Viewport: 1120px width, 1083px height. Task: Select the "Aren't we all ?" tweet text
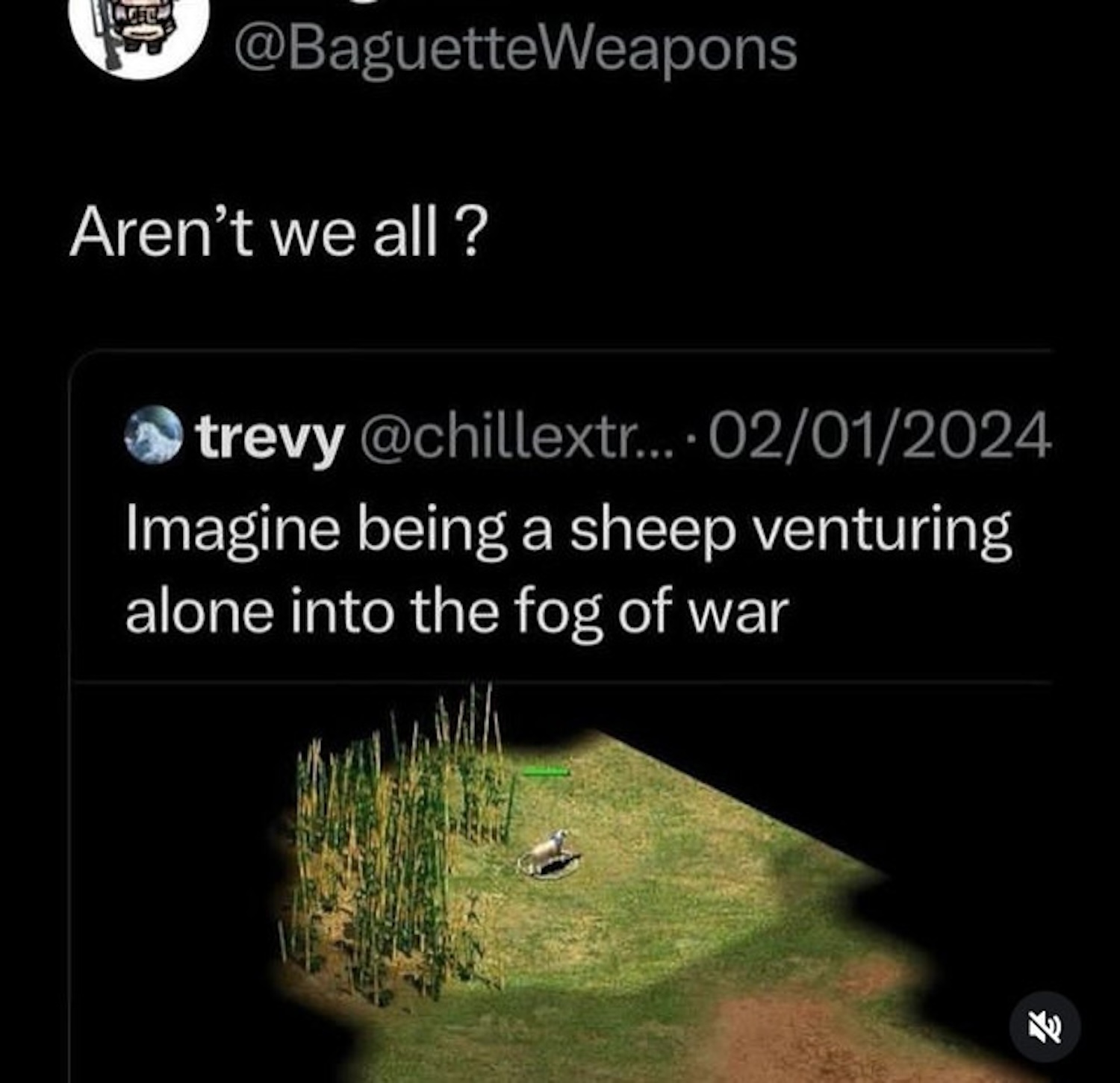coord(279,232)
